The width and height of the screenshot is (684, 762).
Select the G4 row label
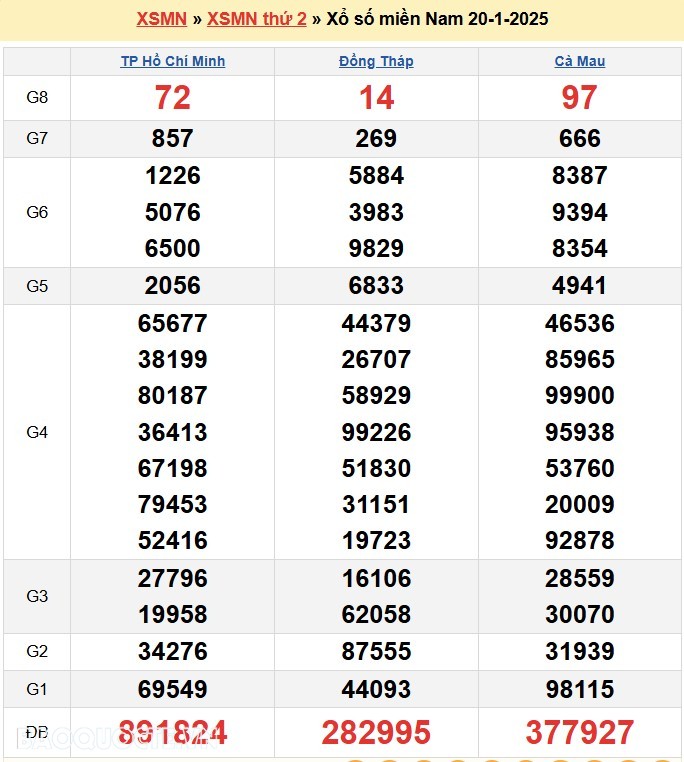point(37,432)
